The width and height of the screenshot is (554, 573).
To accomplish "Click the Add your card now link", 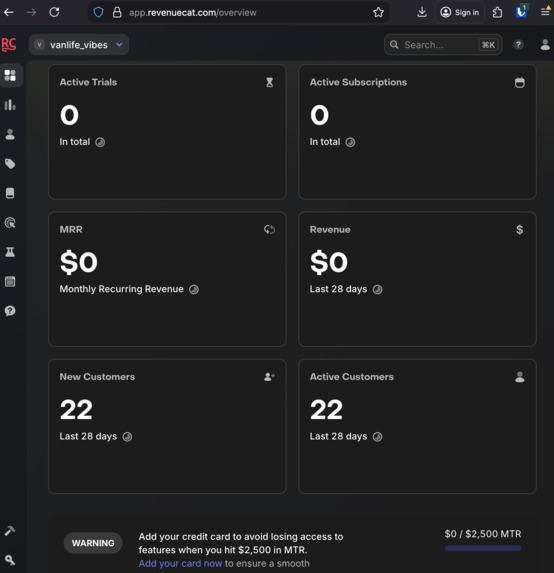I will click(180, 563).
